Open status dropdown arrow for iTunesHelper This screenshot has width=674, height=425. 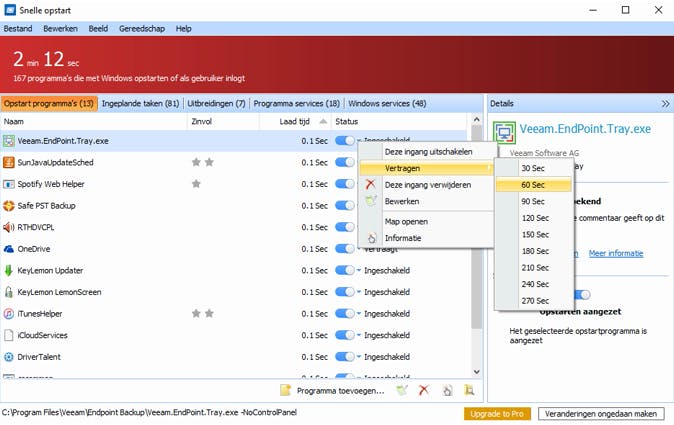tap(359, 313)
